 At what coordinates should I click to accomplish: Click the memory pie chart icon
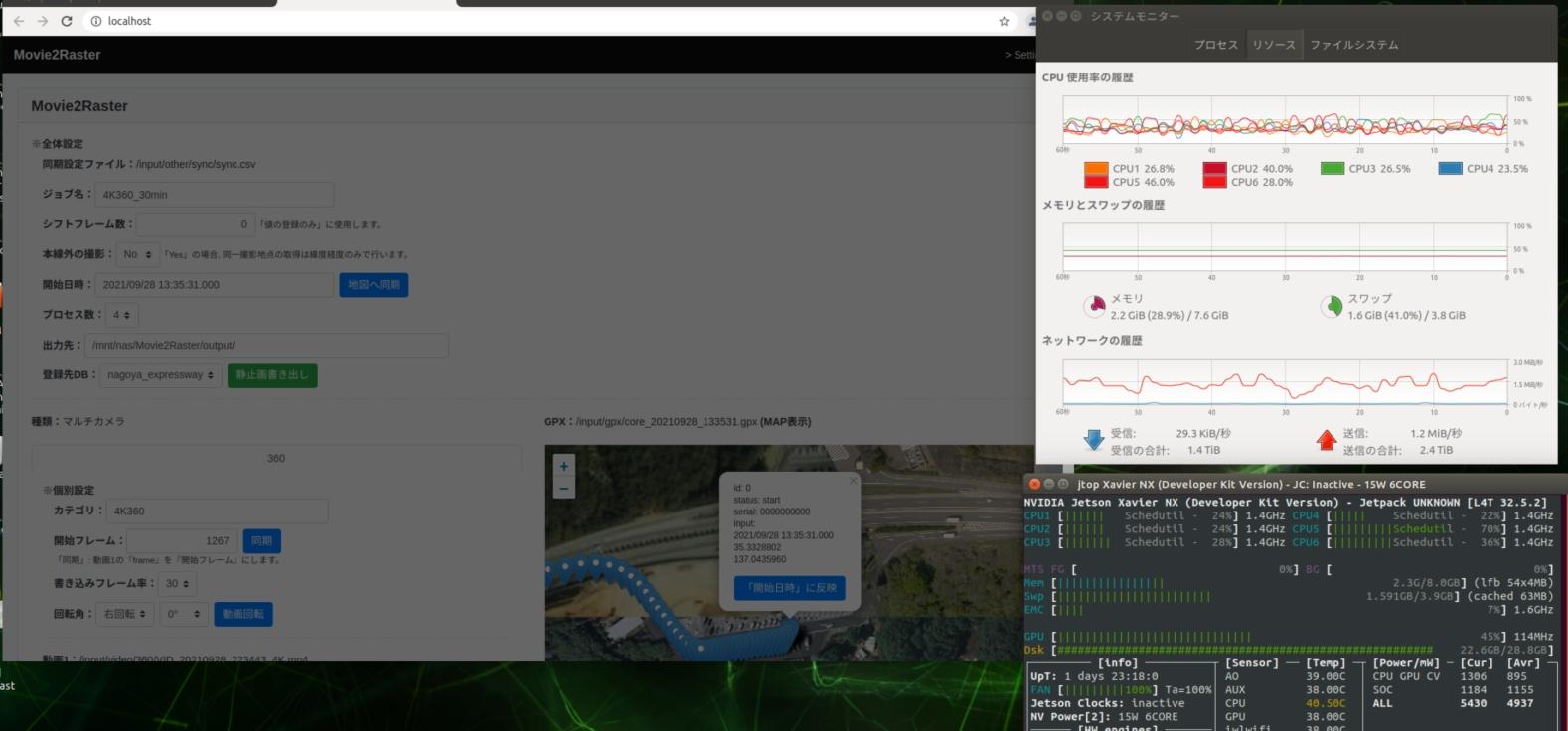point(1094,306)
